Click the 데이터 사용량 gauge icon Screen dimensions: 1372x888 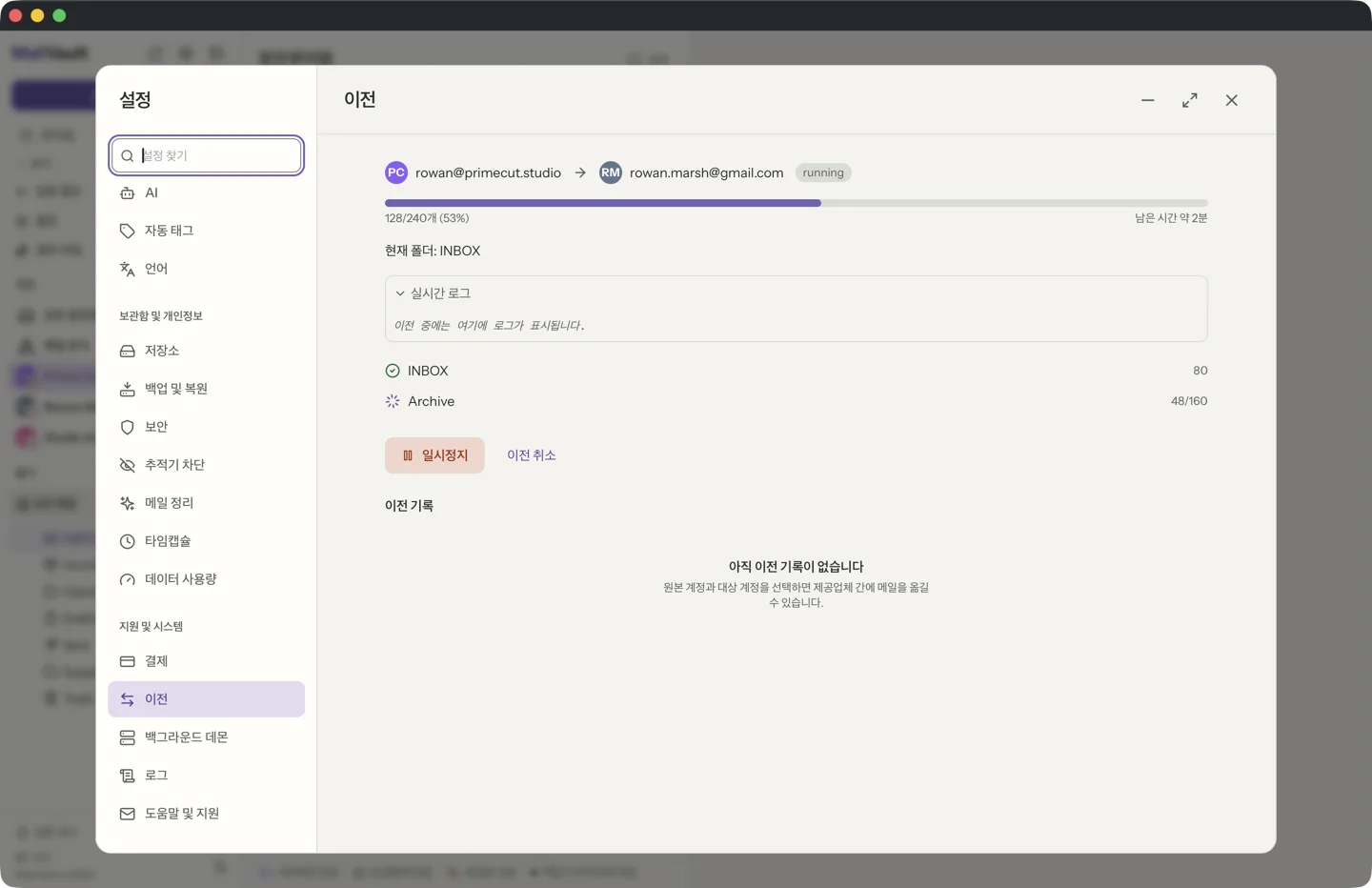(127, 579)
